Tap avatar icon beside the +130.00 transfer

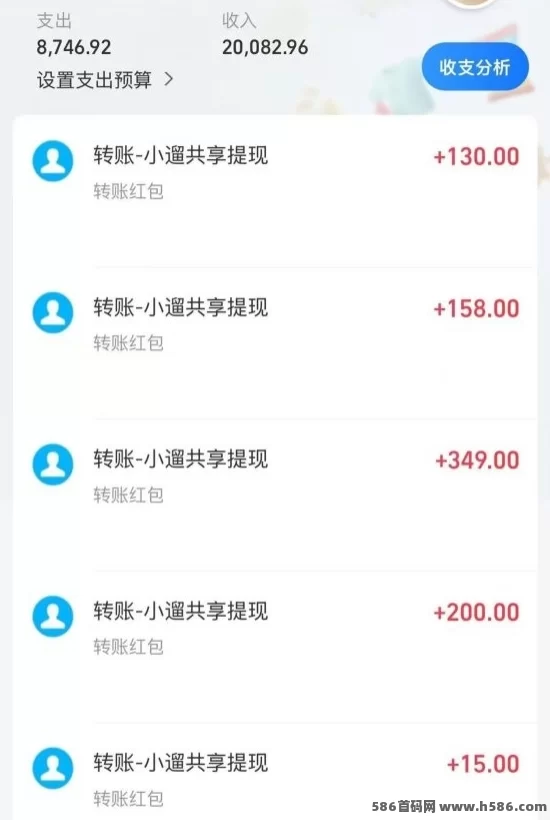[x=53, y=161]
